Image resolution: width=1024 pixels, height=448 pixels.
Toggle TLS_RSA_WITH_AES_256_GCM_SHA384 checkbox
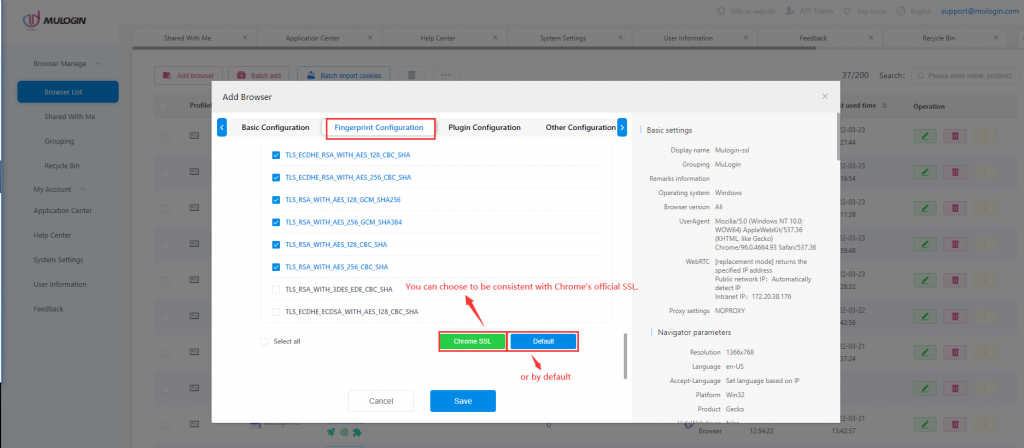pos(277,222)
